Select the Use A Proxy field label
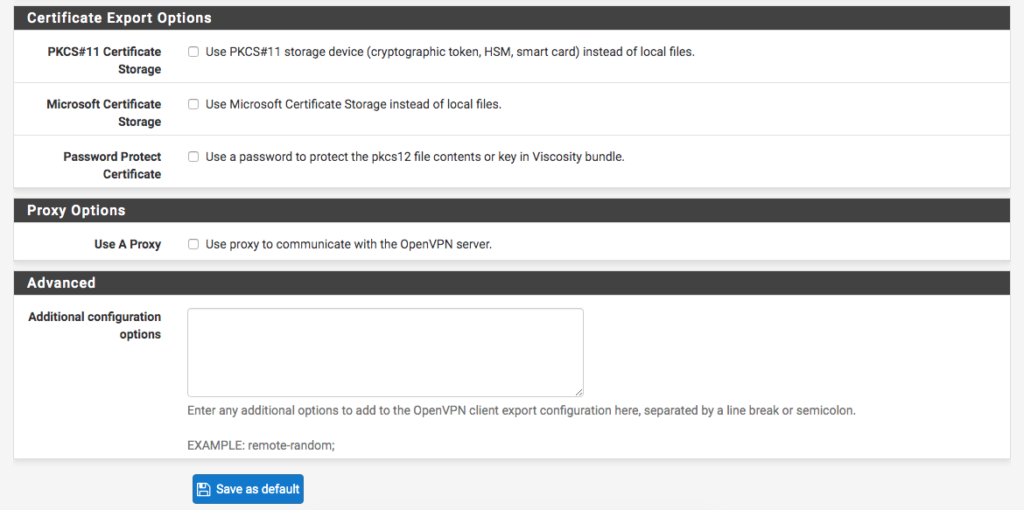 [127, 244]
